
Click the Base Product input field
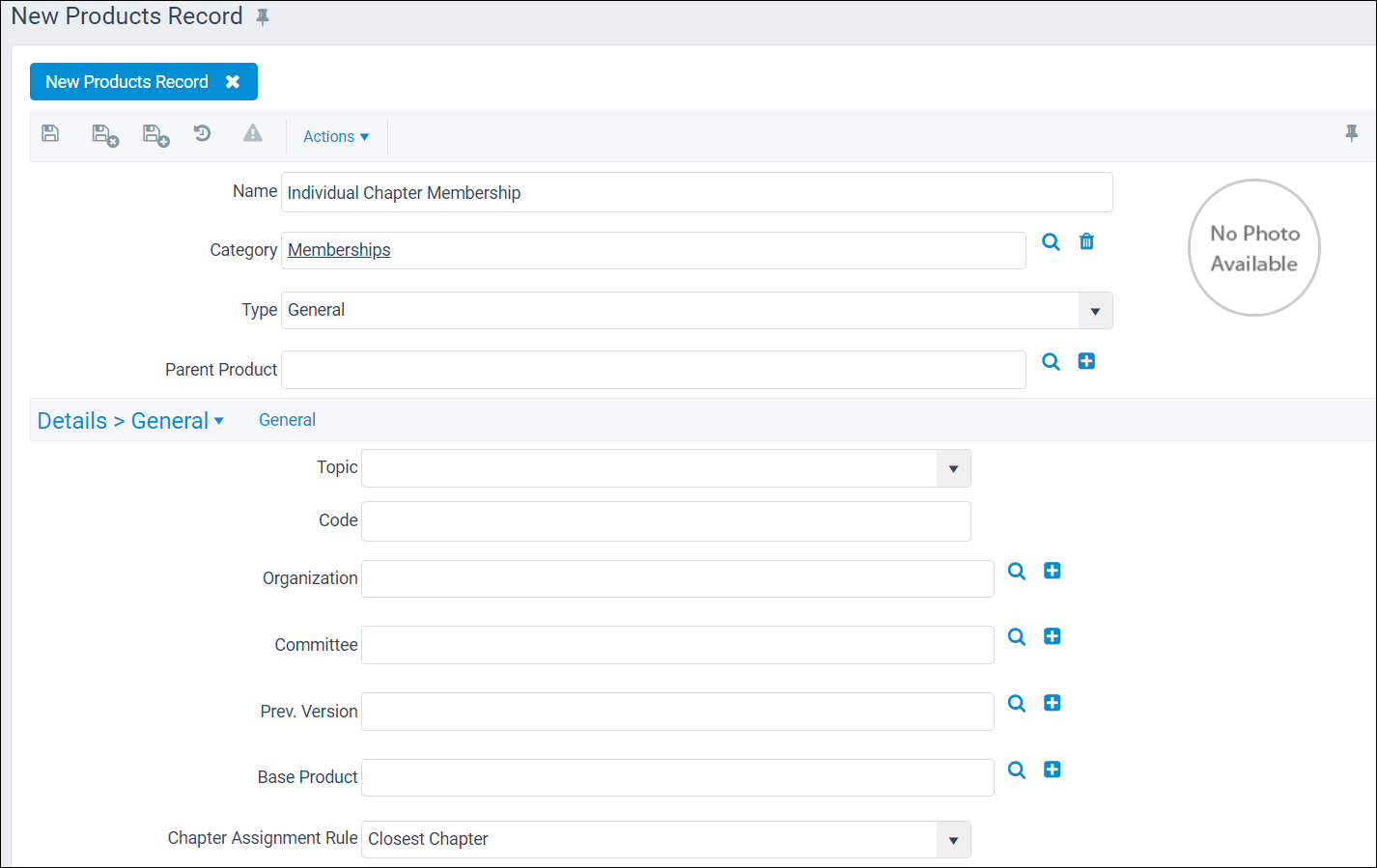678,777
